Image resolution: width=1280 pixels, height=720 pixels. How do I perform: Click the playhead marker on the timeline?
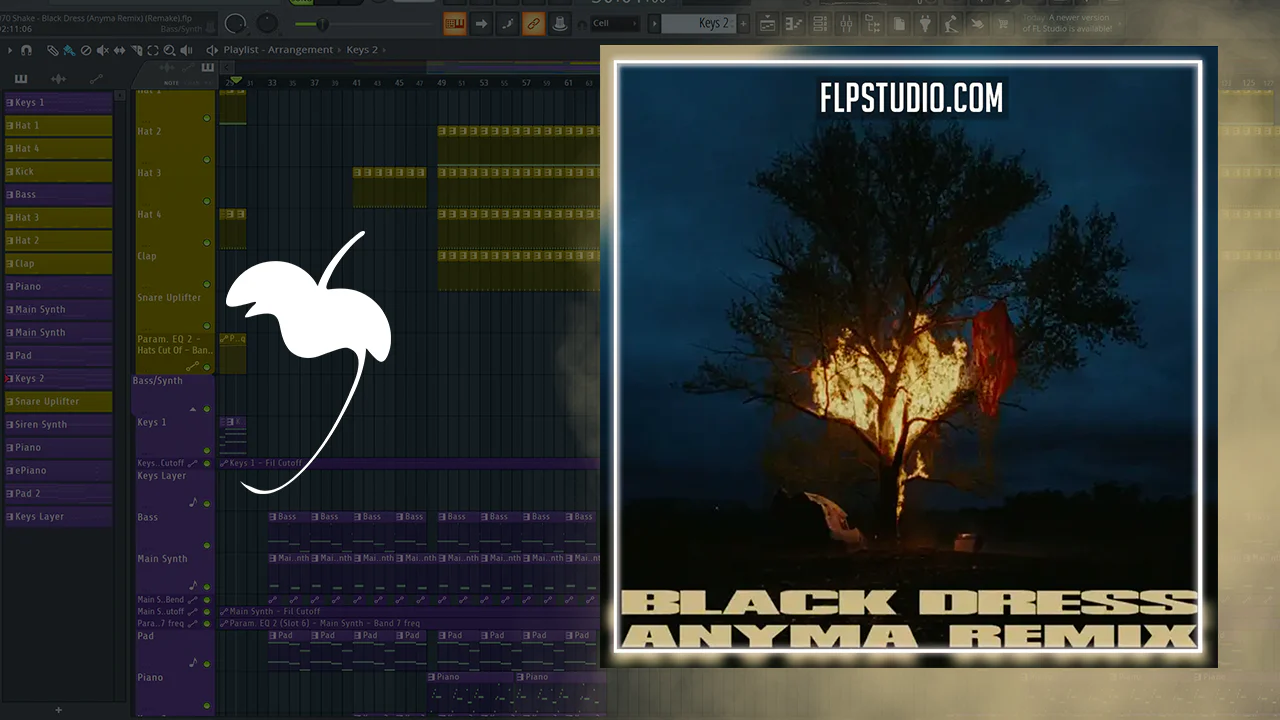(x=235, y=81)
